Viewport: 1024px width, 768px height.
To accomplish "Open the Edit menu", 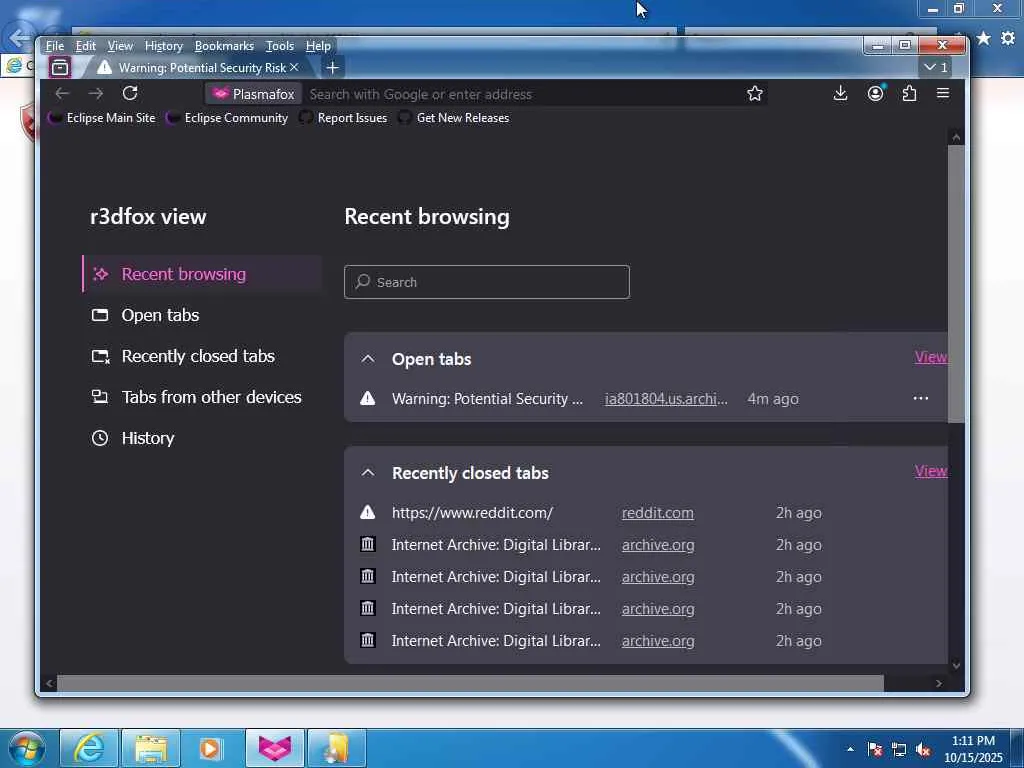I will pos(86,46).
